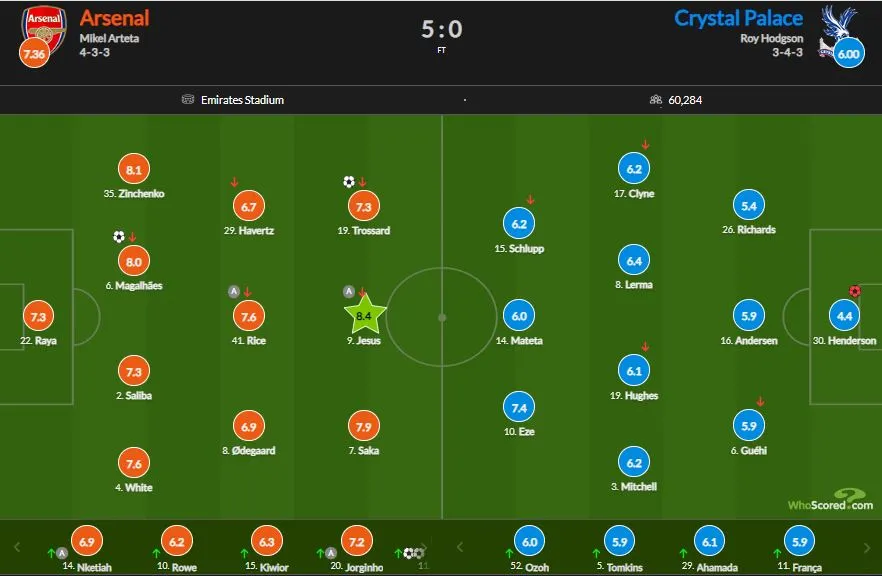The width and height of the screenshot is (882, 576).
Task: Select Eze's 7.4 rating badge
Action: (519, 408)
